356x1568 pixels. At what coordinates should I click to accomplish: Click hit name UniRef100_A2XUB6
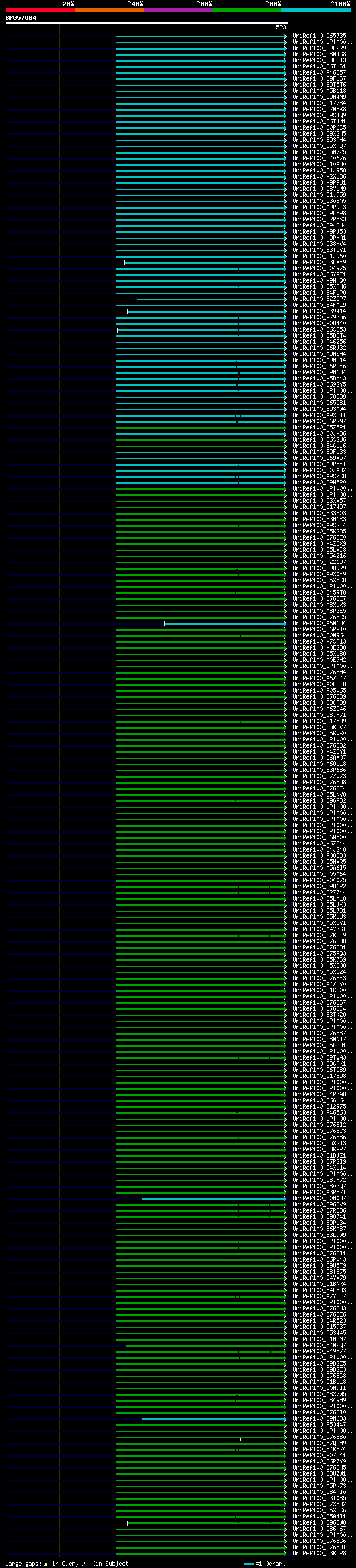click(x=319, y=176)
